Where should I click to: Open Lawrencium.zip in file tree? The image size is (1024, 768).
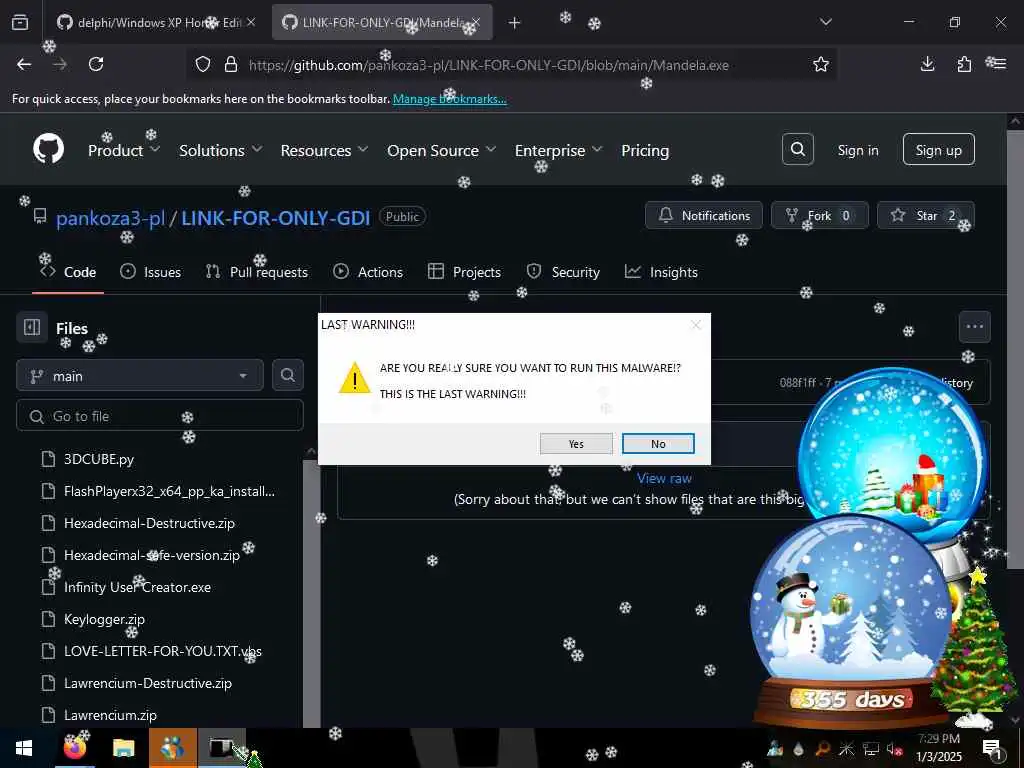(x=110, y=715)
